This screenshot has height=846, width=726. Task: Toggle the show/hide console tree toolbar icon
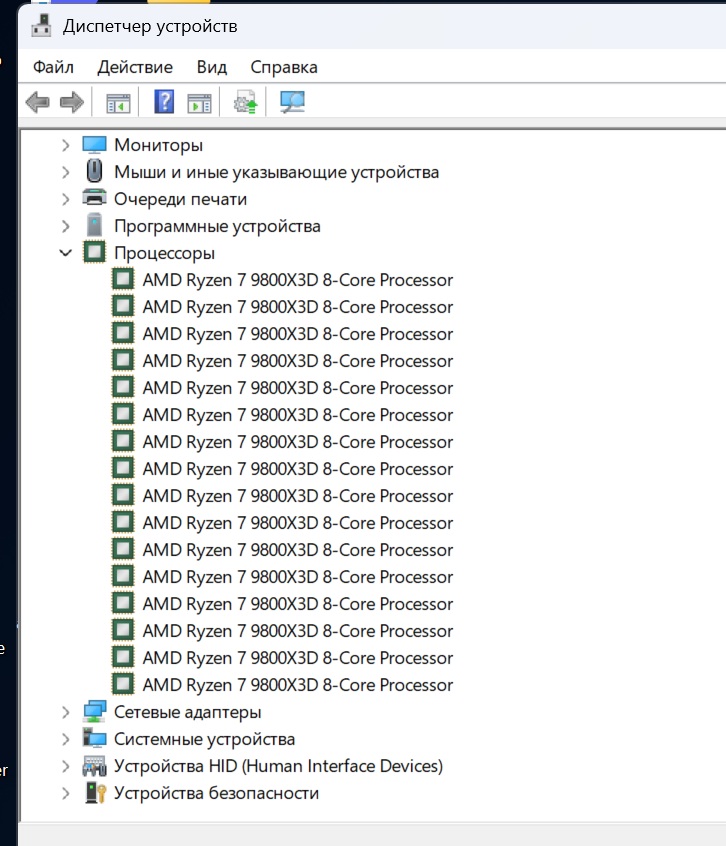pos(118,103)
